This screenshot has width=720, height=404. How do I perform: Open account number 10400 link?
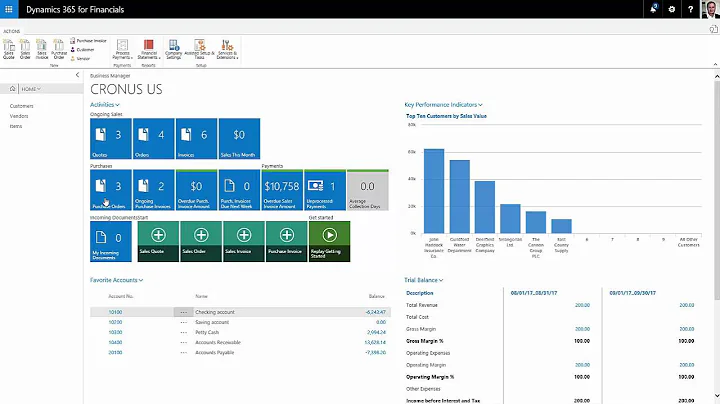[115, 342]
